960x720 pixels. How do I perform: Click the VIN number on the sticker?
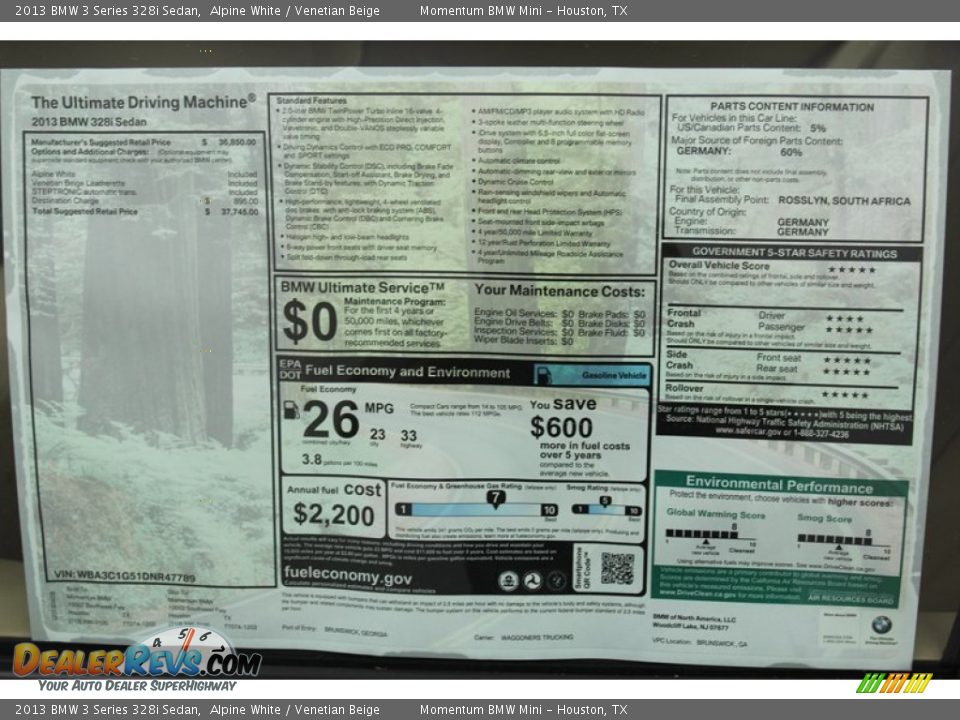(x=124, y=577)
